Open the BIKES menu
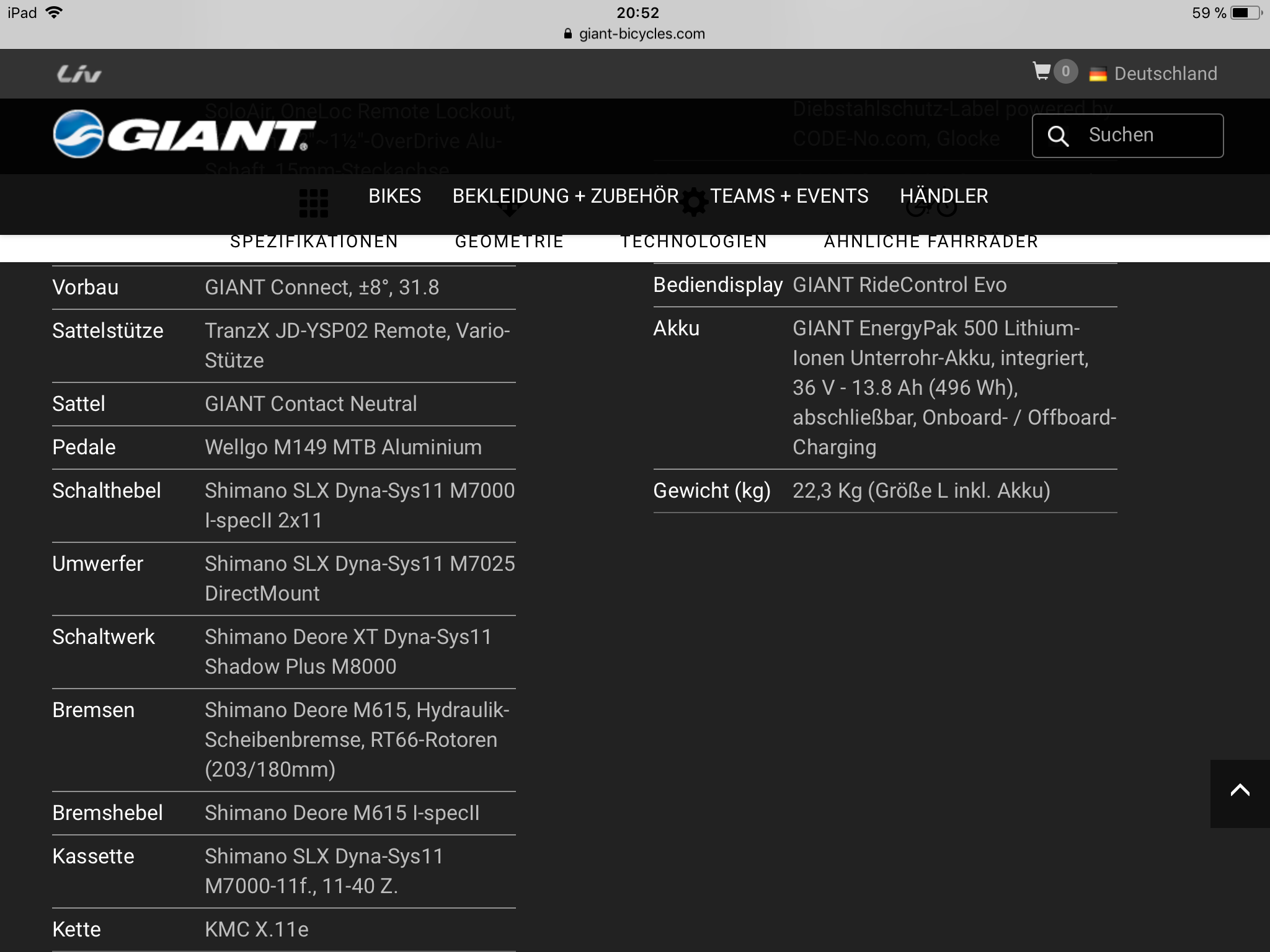The image size is (1270, 952). [394, 196]
